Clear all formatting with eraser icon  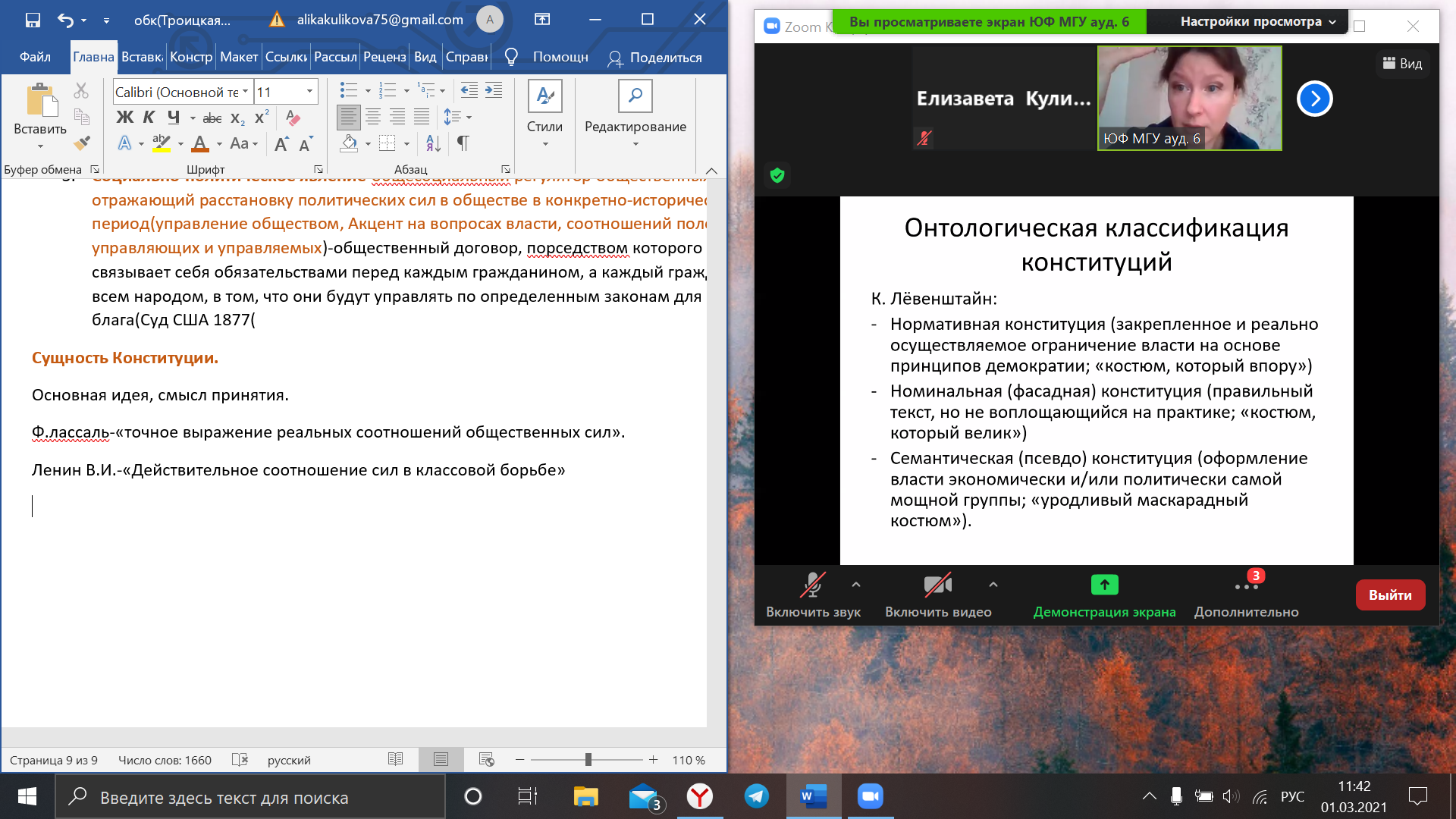tap(293, 118)
